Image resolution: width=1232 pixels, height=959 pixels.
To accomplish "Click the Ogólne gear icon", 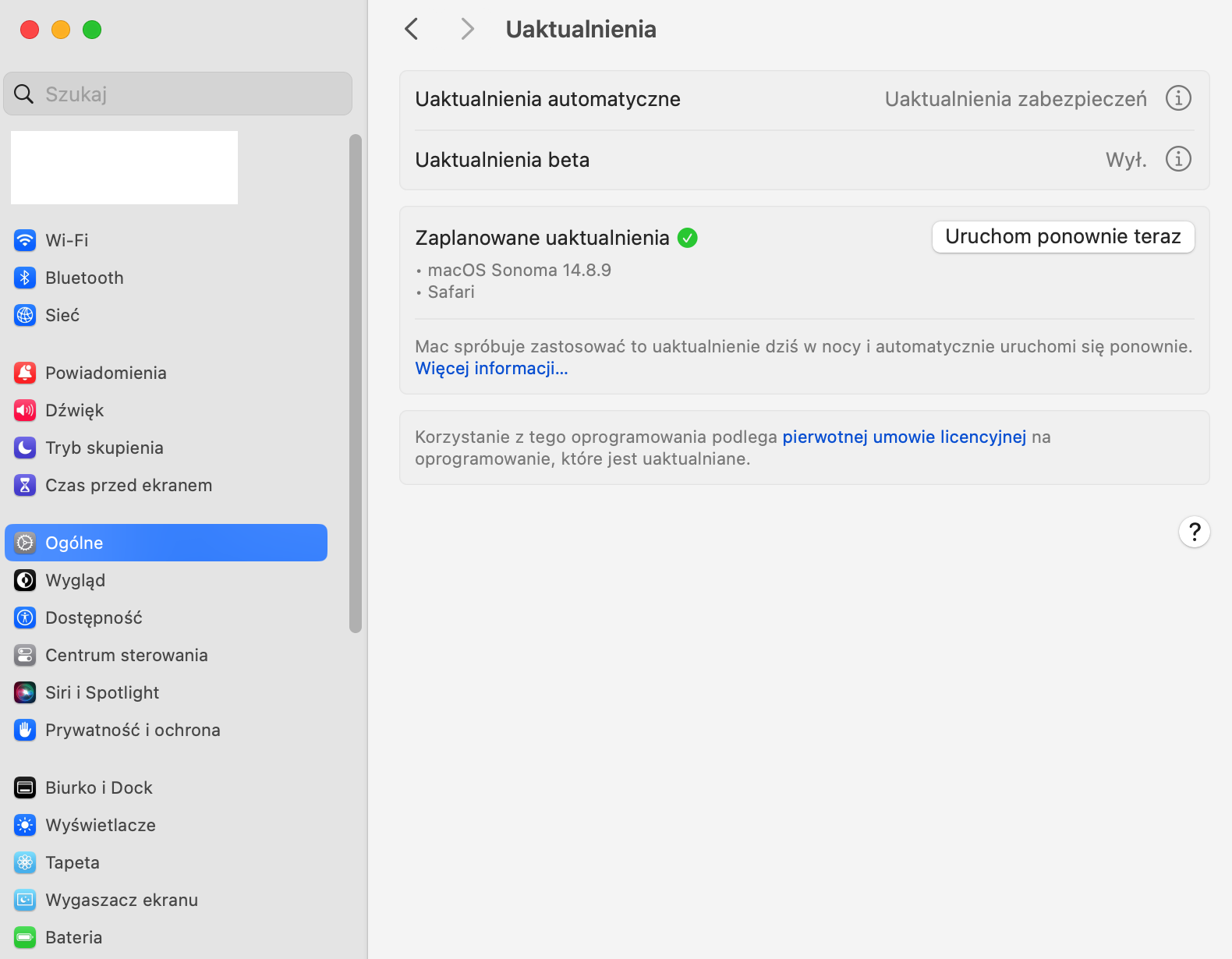I will click(x=25, y=543).
